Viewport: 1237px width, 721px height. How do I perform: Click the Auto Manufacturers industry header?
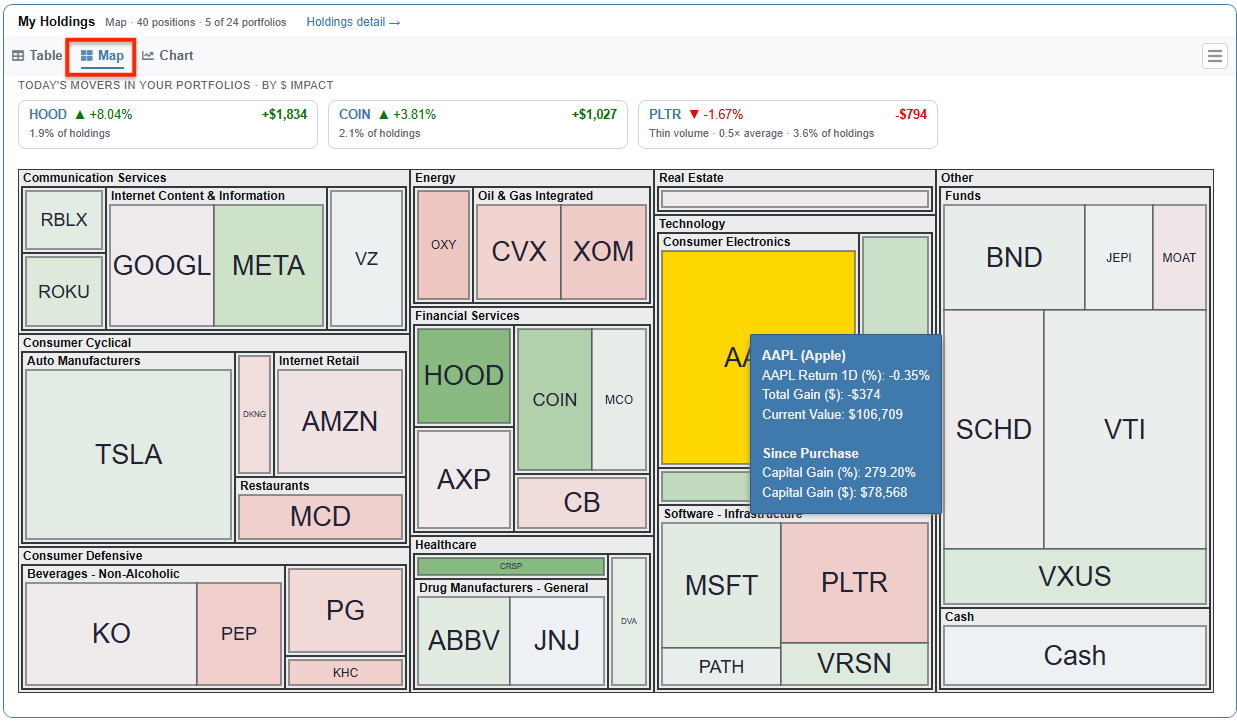pyautogui.click(x=84, y=361)
